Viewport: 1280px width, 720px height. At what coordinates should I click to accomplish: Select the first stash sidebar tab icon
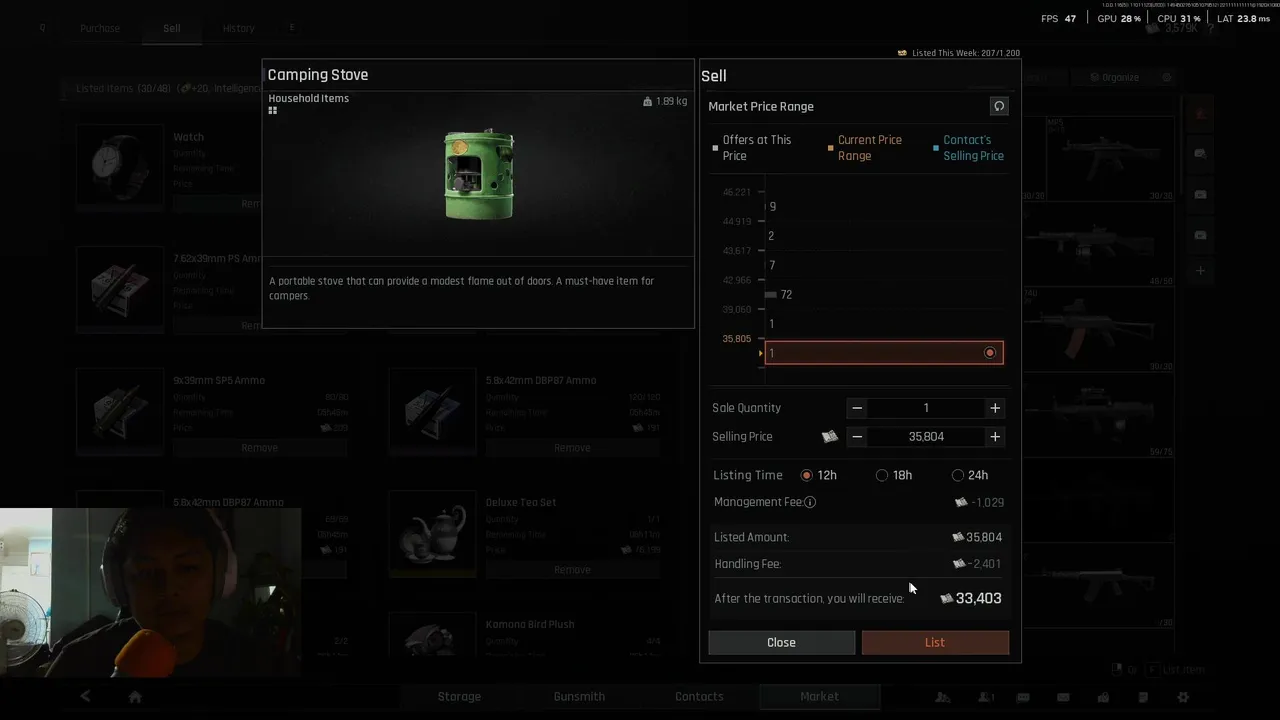coord(1201,113)
